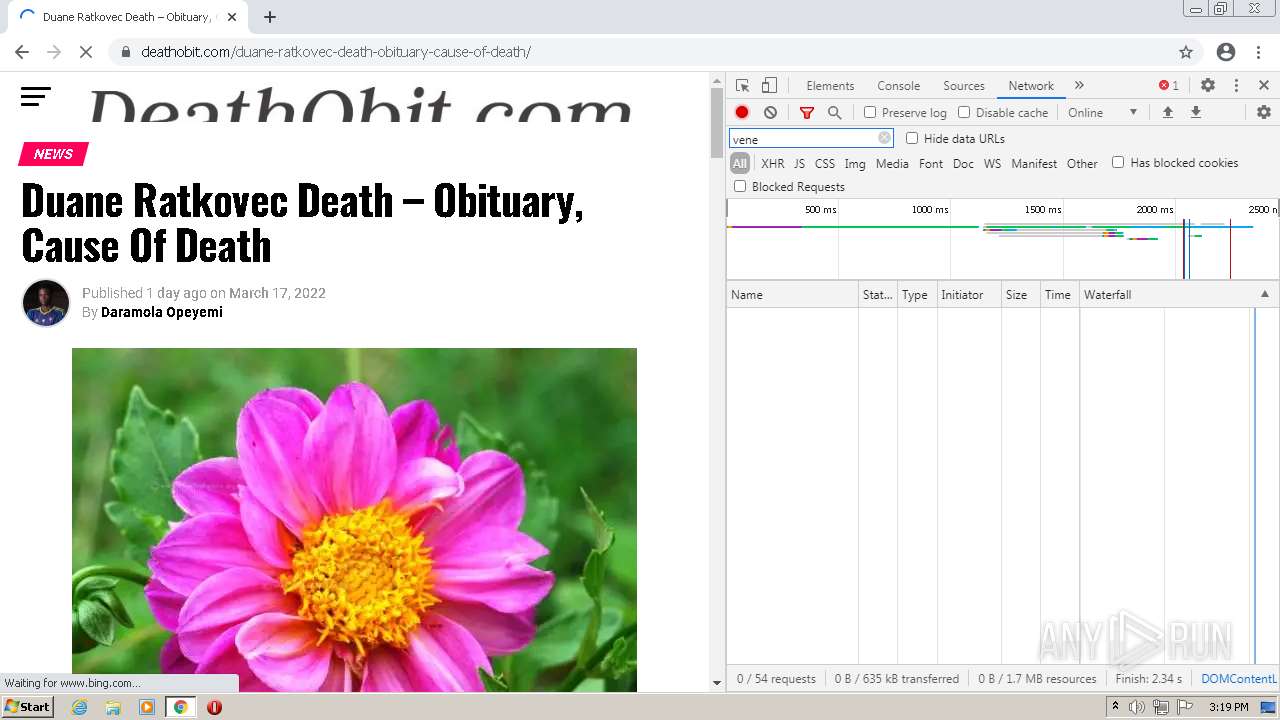Screen dimensions: 1280x720
Task: Import a HAR file
Action: point(1167,113)
